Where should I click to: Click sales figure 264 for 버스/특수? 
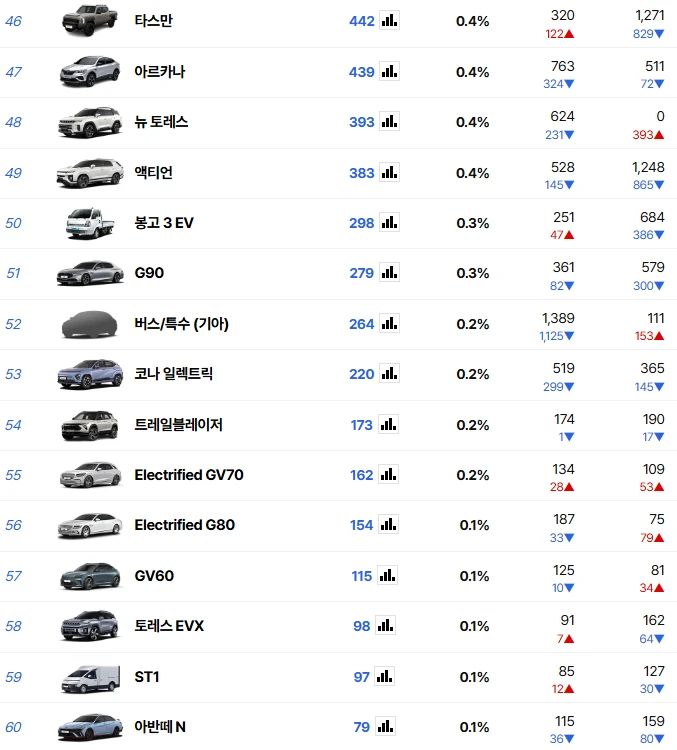pos(362,324)
